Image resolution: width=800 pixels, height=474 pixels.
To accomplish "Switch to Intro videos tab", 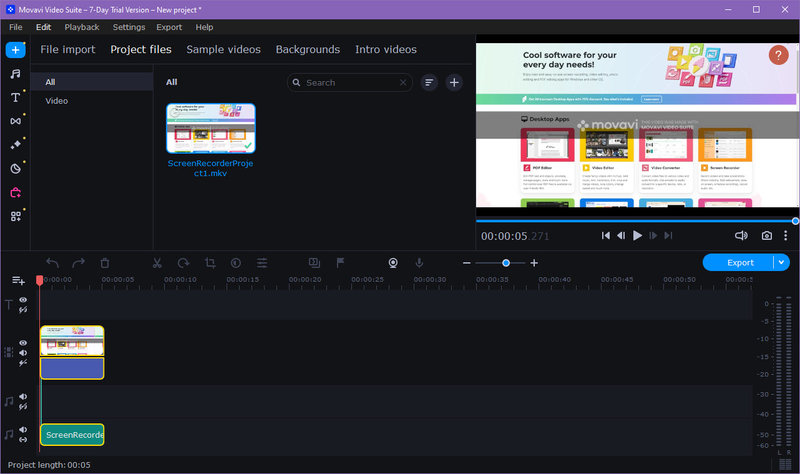I will pos(386,49).
